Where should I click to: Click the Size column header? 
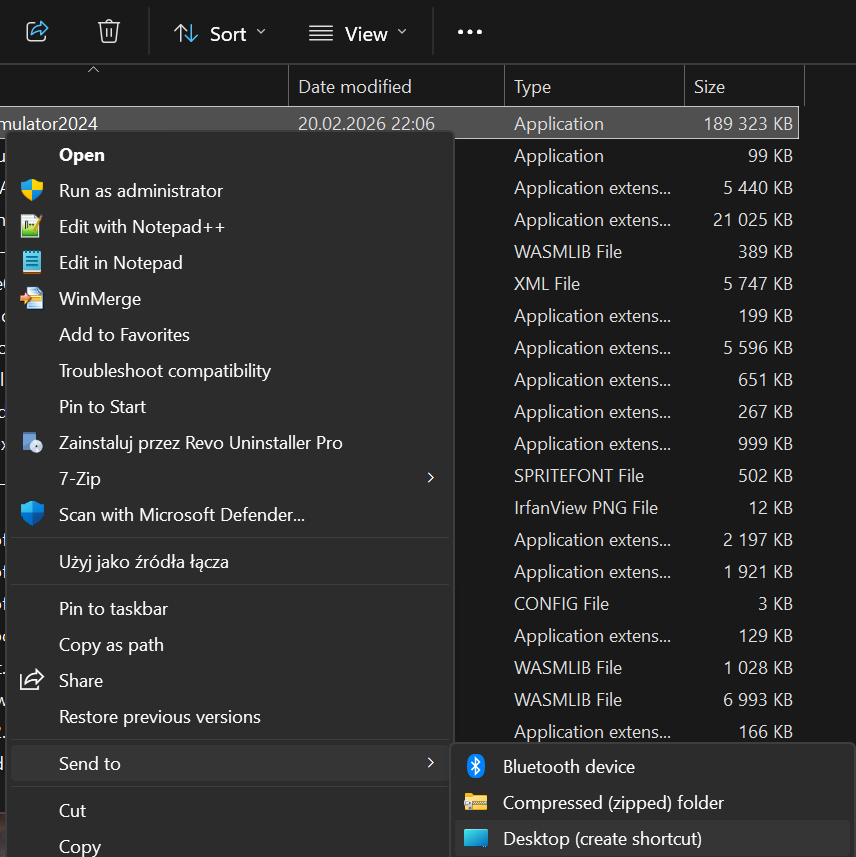tap(710, 87)
